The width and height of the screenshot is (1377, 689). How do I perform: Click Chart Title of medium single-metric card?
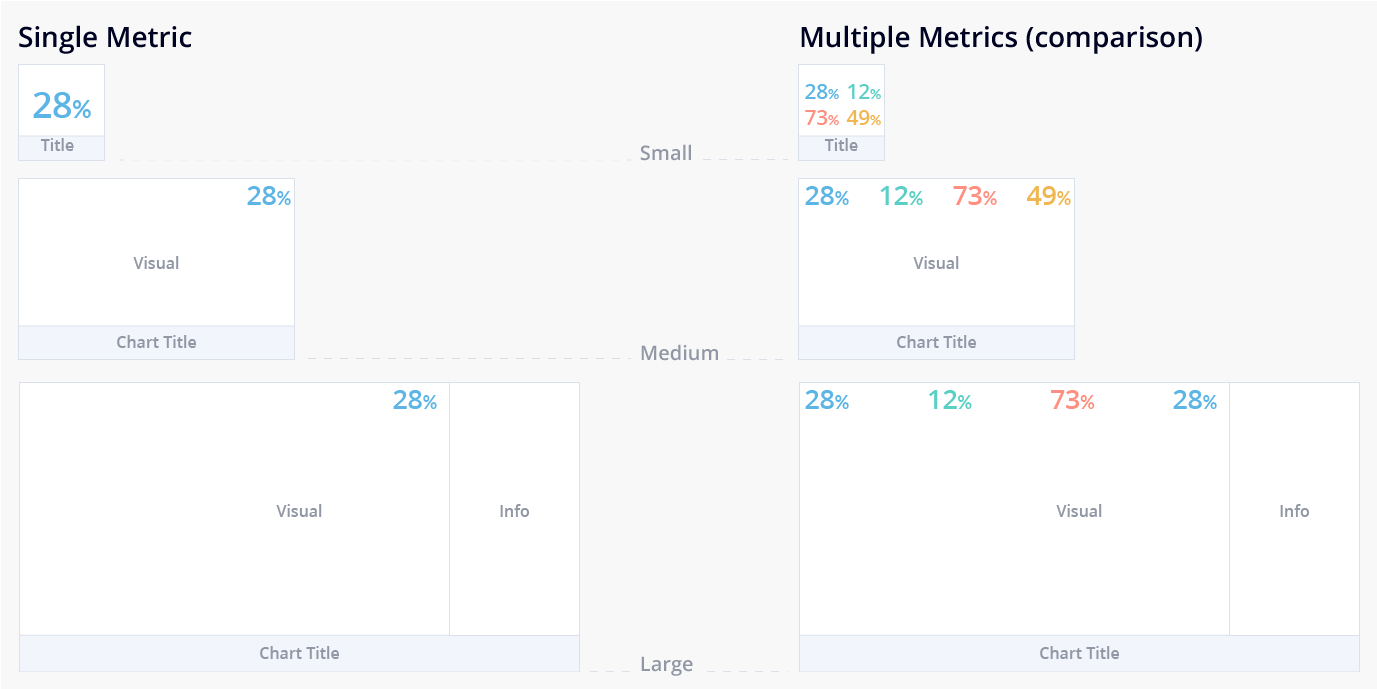[156, 342]
